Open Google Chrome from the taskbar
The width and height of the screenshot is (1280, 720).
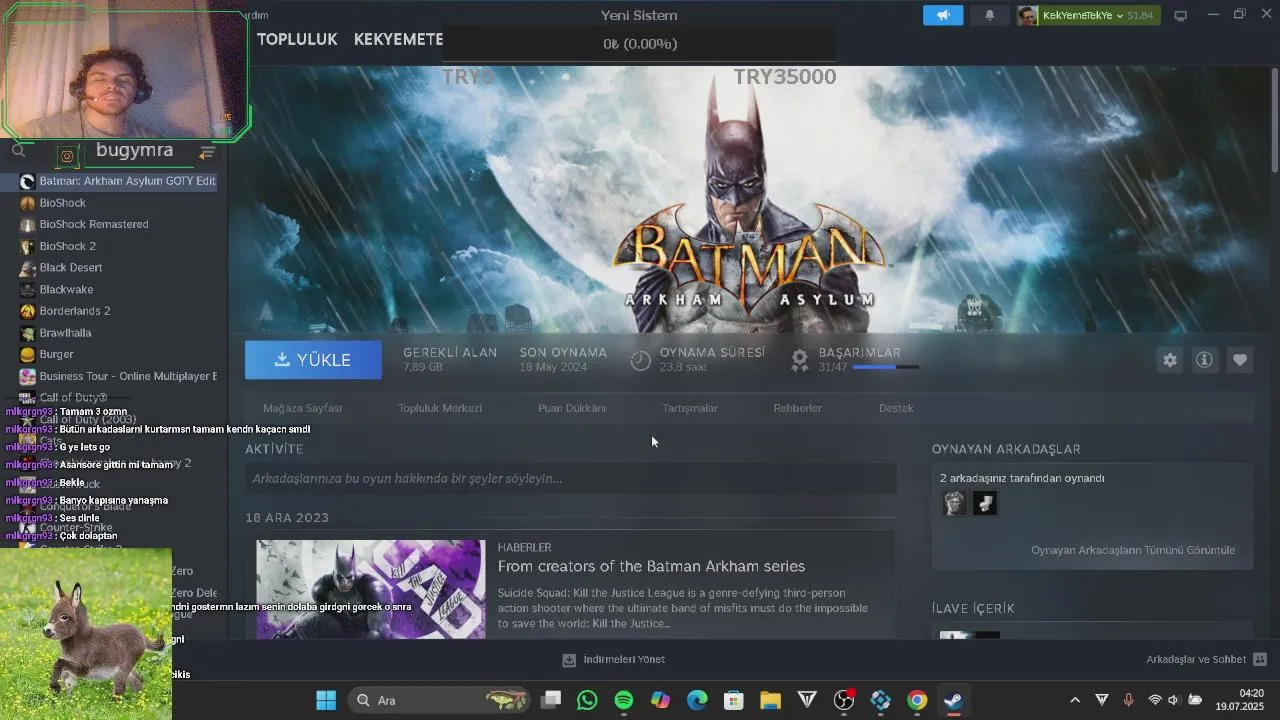point(917,700)
